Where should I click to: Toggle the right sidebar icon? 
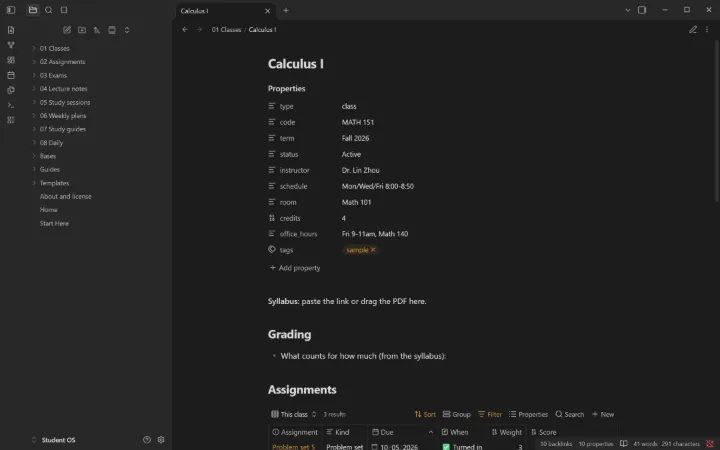pyautogui.click(x=642, y=10)
